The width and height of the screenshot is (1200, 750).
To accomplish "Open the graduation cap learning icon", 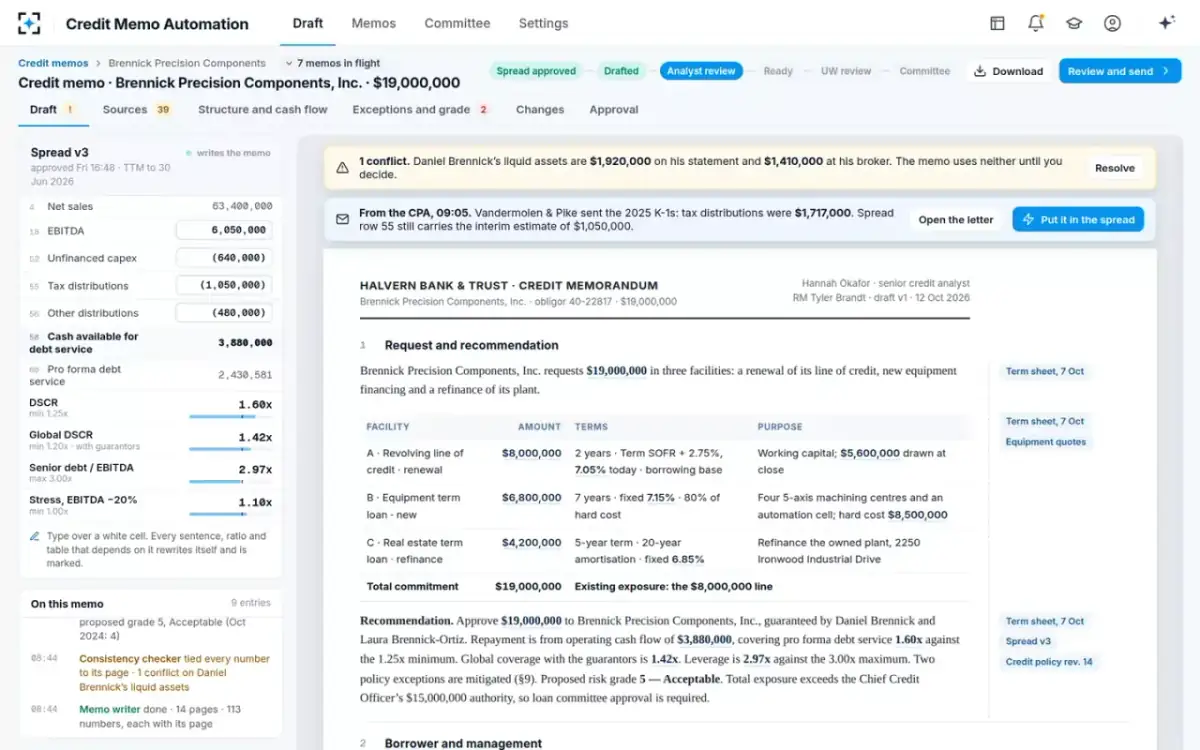I will pos(1074,23).
